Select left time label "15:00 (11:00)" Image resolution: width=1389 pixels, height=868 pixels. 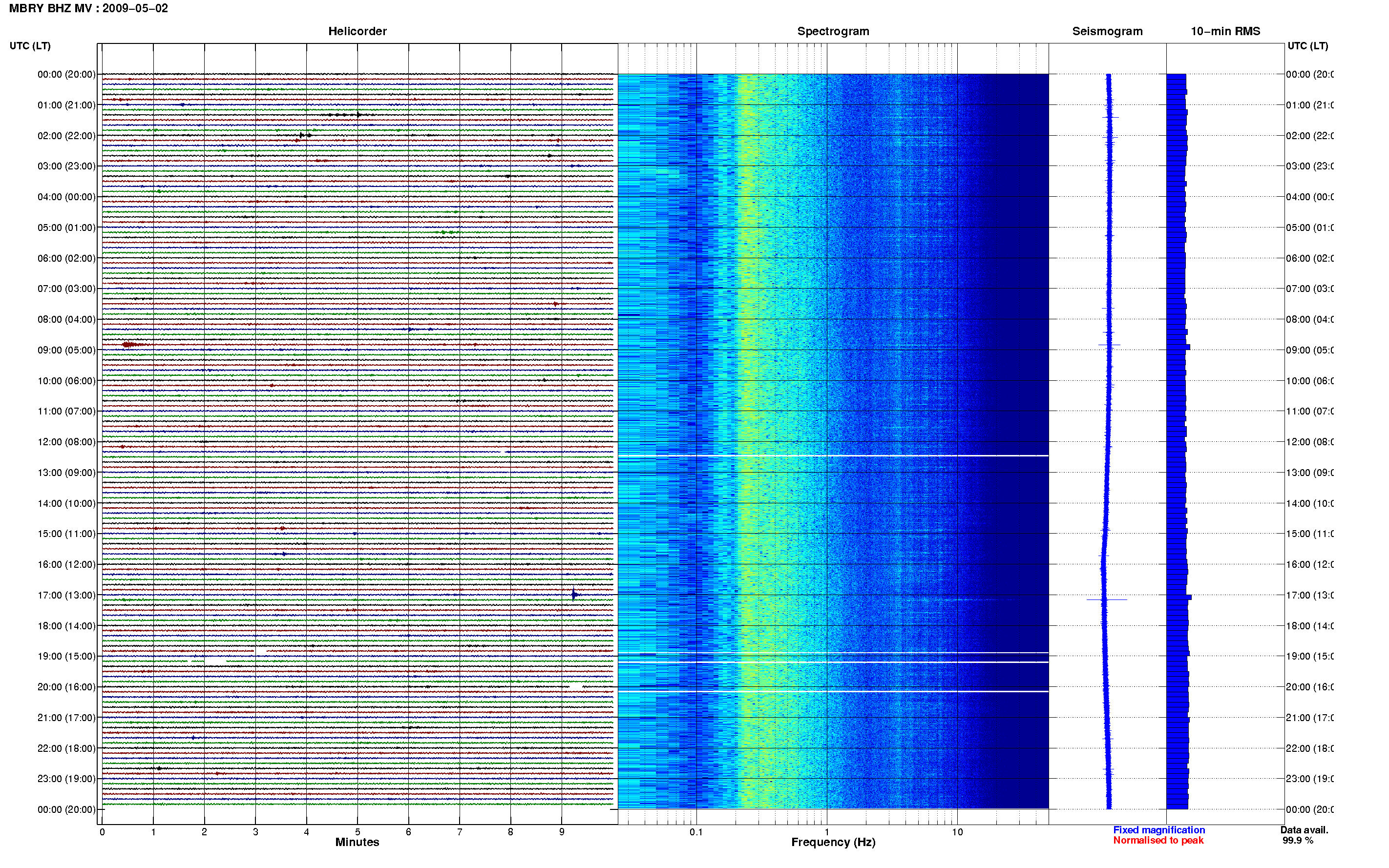tap(66, 534)
